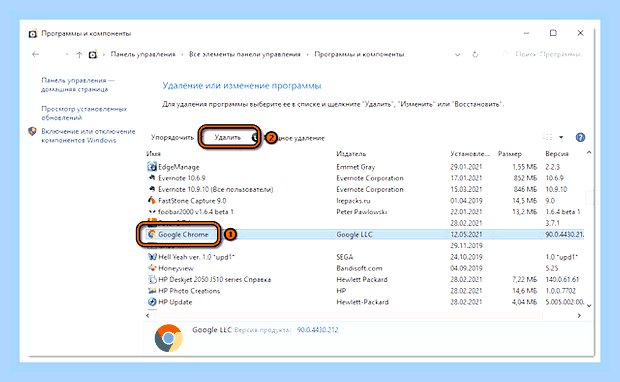Click the Back navigation arrow
This screenshot has width=620, height=382.
click(36, 55)
